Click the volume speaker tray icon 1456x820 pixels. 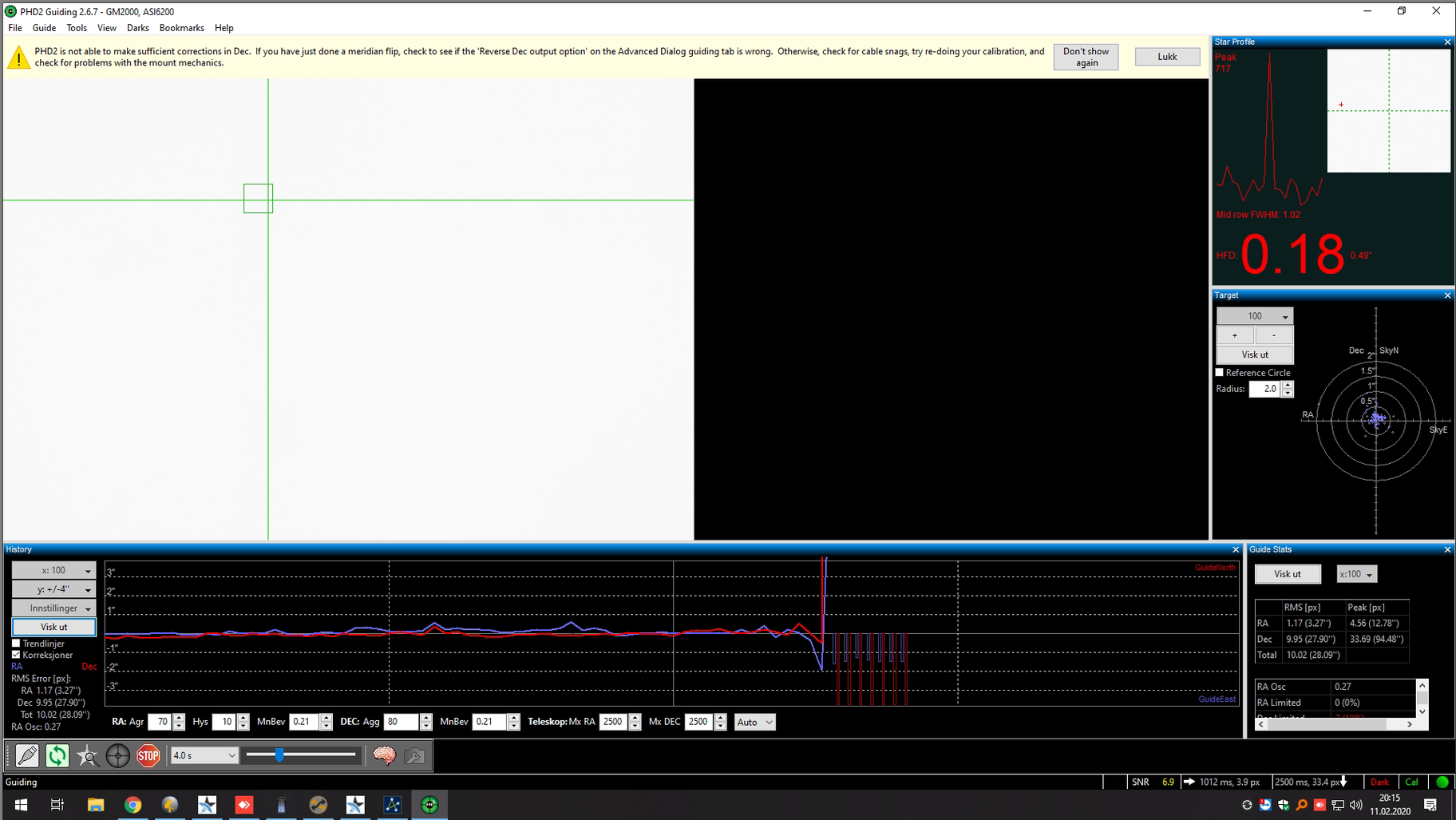[x=1356, y=805]
